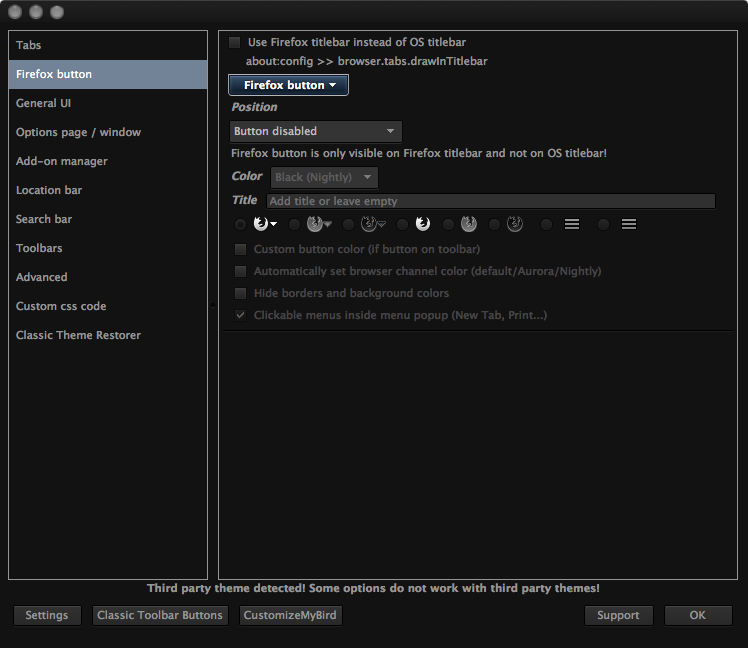Click the Settings button
This screenshot has width=748, height=648.
[47, 615]
